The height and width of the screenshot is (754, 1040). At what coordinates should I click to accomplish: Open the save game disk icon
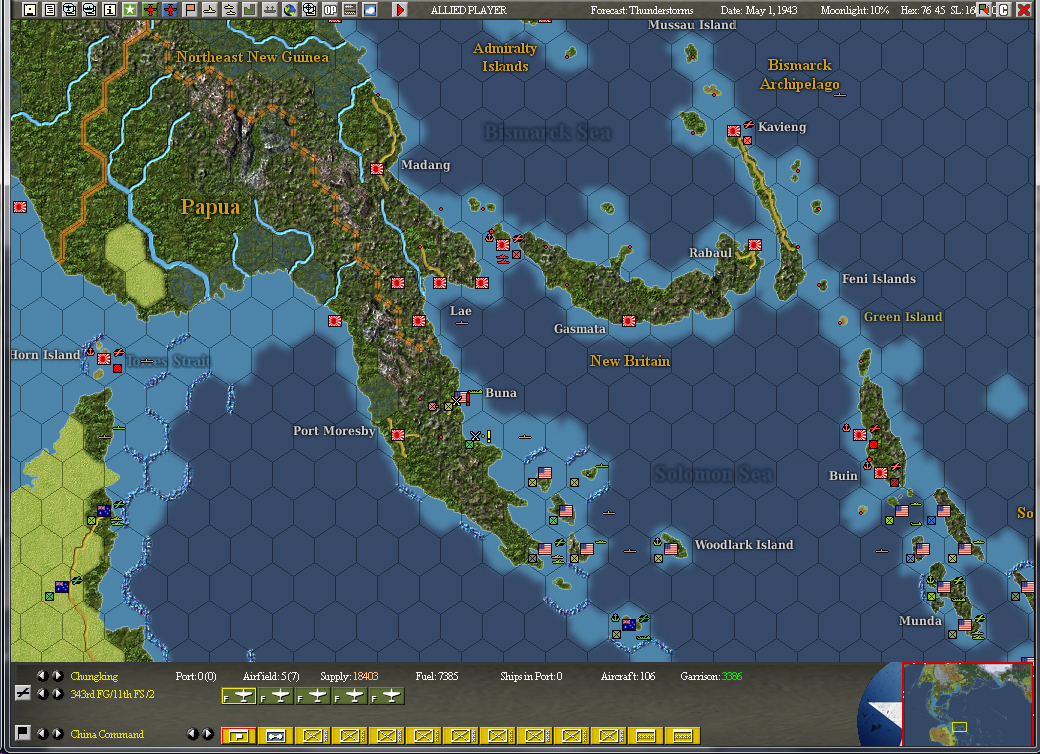30,10
